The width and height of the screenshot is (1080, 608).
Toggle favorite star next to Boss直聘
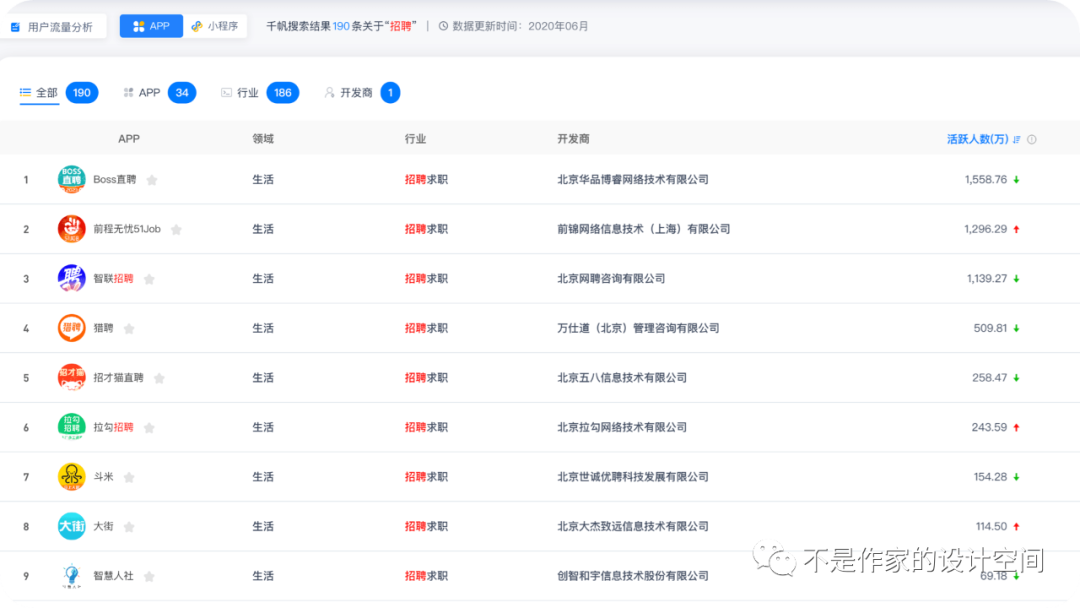click(152, 180)
